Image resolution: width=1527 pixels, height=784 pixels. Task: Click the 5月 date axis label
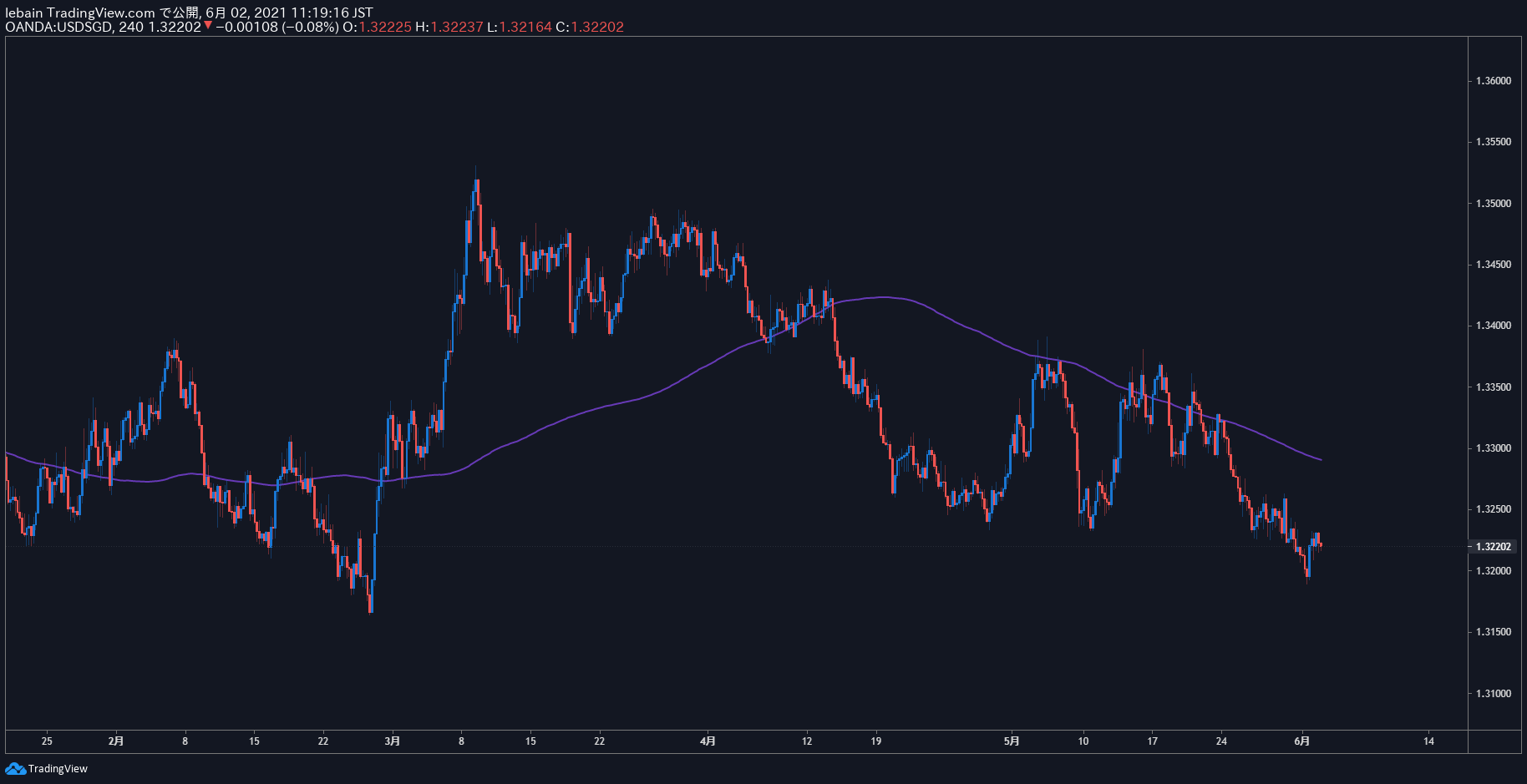(1012, 741)
